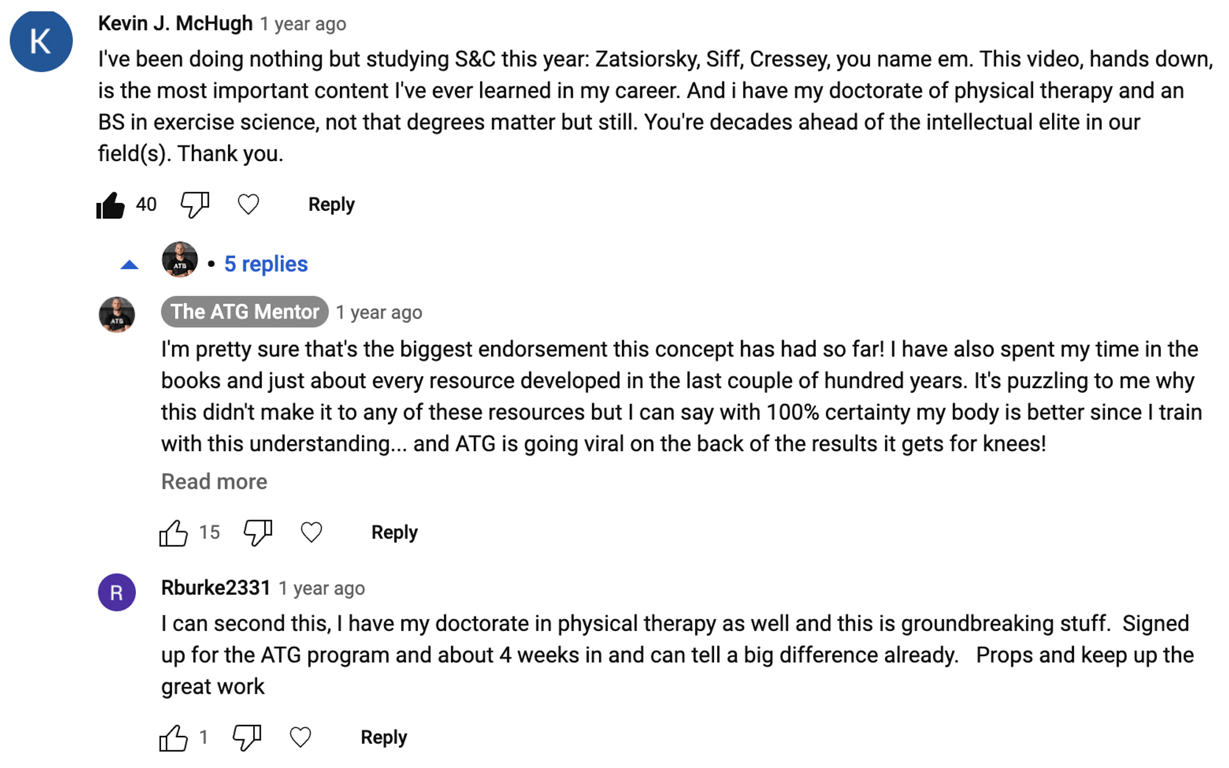The image size is (1229, 768).
Task: Open The ATG Mentor channel name badge
Action: (x=245, y=312)
